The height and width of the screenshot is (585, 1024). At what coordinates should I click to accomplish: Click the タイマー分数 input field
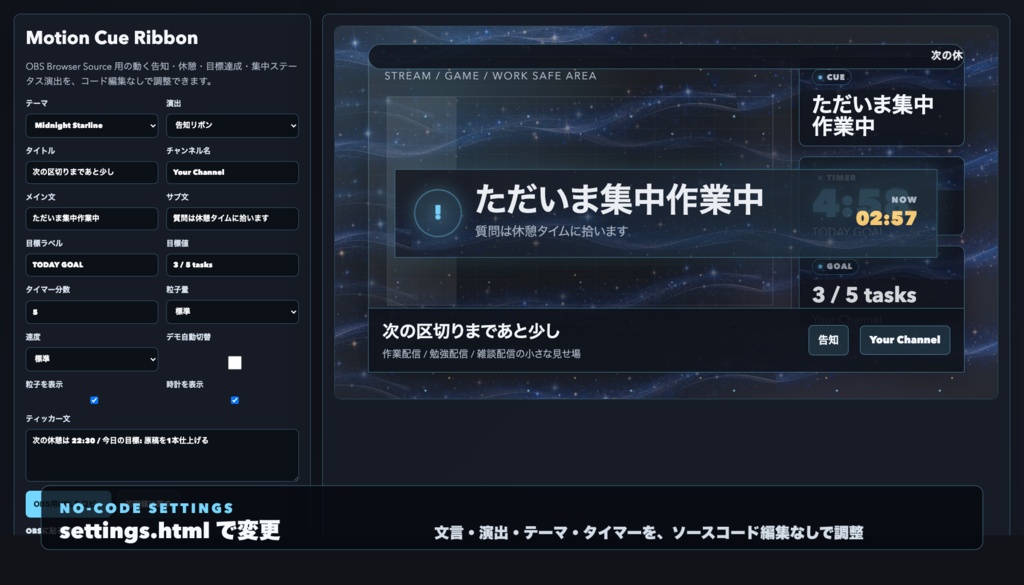[91, 312]
